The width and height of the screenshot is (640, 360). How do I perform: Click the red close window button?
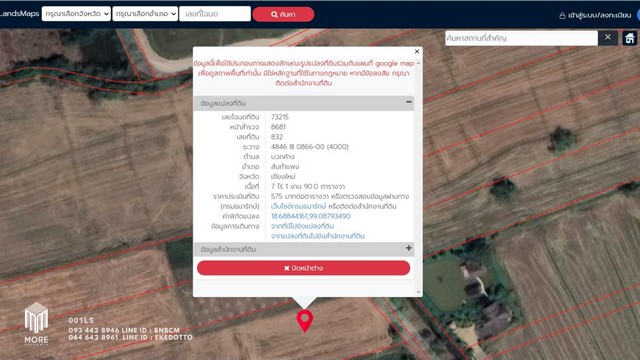click(x=303, y=268)
